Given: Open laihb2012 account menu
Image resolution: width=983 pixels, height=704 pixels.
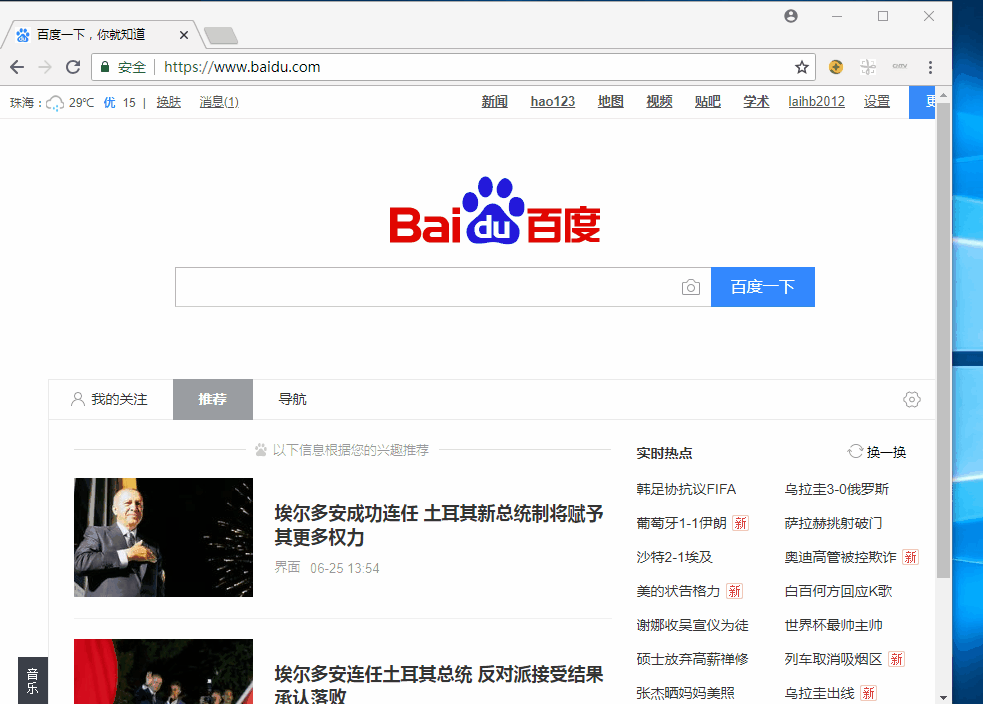Looking at the screenshot, I should 816,102.
